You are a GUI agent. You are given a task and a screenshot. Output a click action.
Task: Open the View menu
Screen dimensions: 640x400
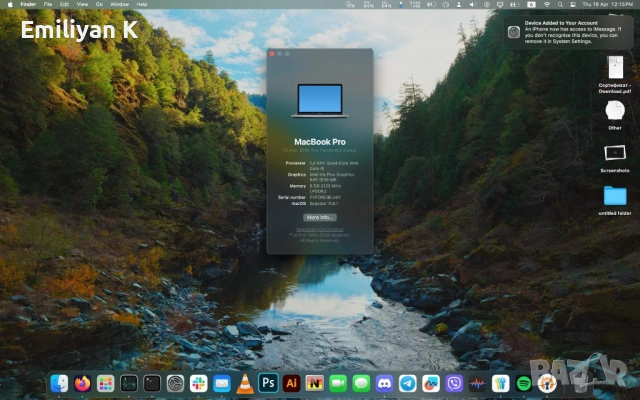tap(82, 4)
